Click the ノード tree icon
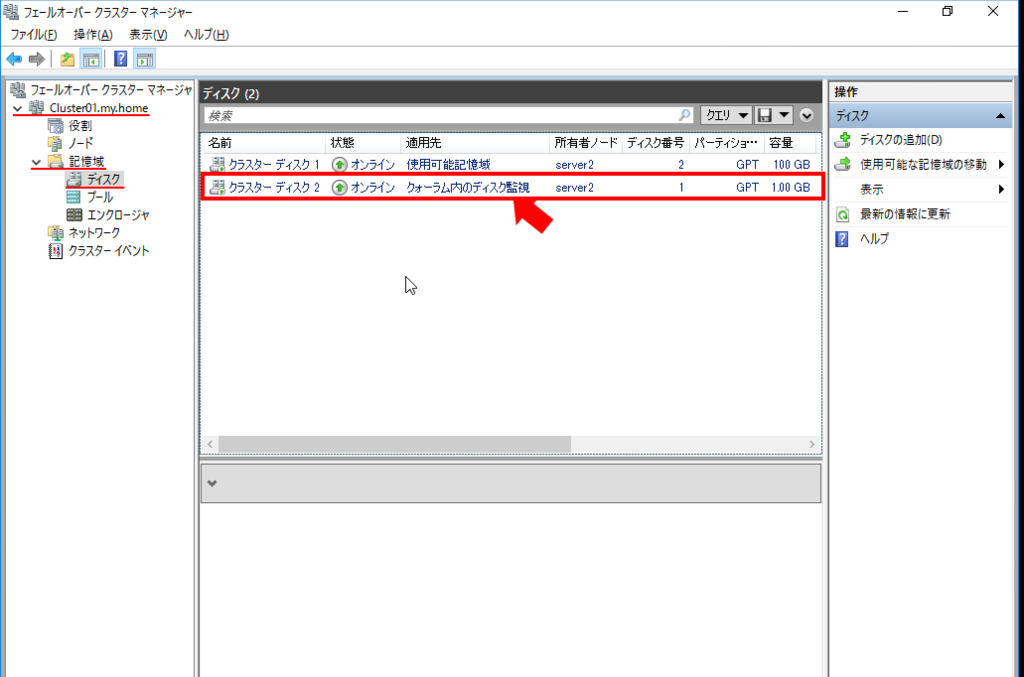 pyautogui.click(x=56, y=143)
